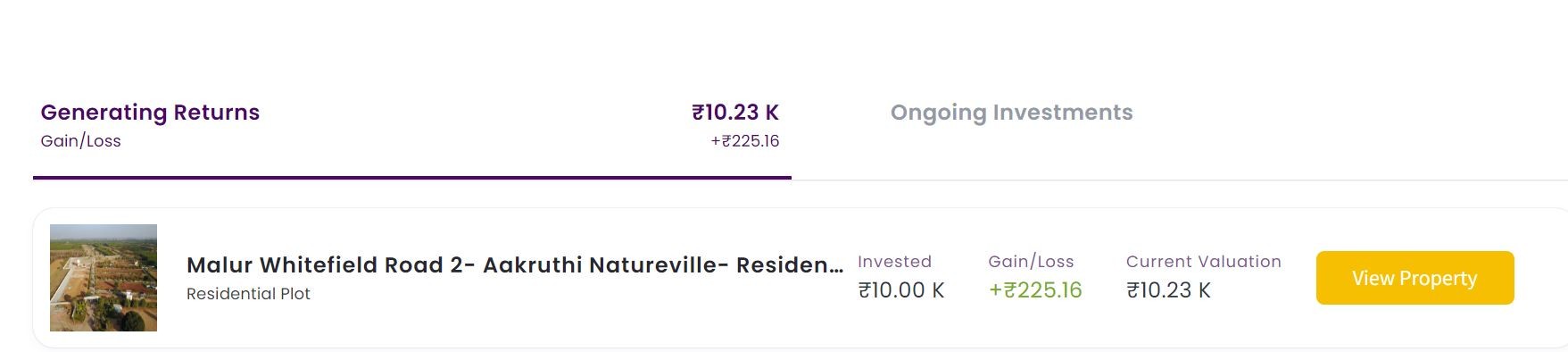This screenshot has height=352, width=1568.
Task: Click the +₹225.16 figure under tab total
Action: (744, 141)
